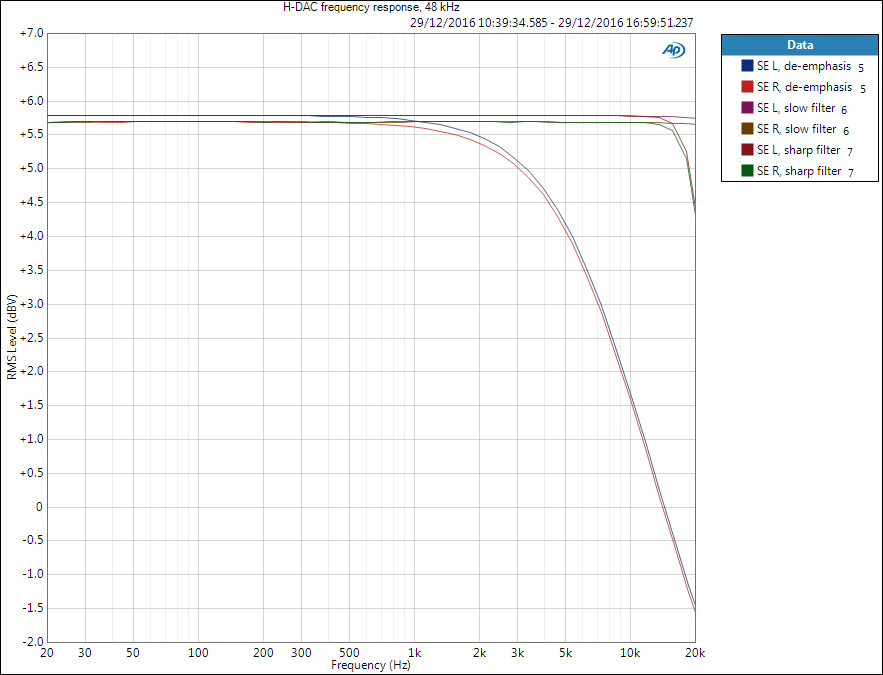The width and height of the screenshot is (883, 675).
Task: Click the 'H-DAC frequency response, 48 kHz' title
Action: (371, 7)
